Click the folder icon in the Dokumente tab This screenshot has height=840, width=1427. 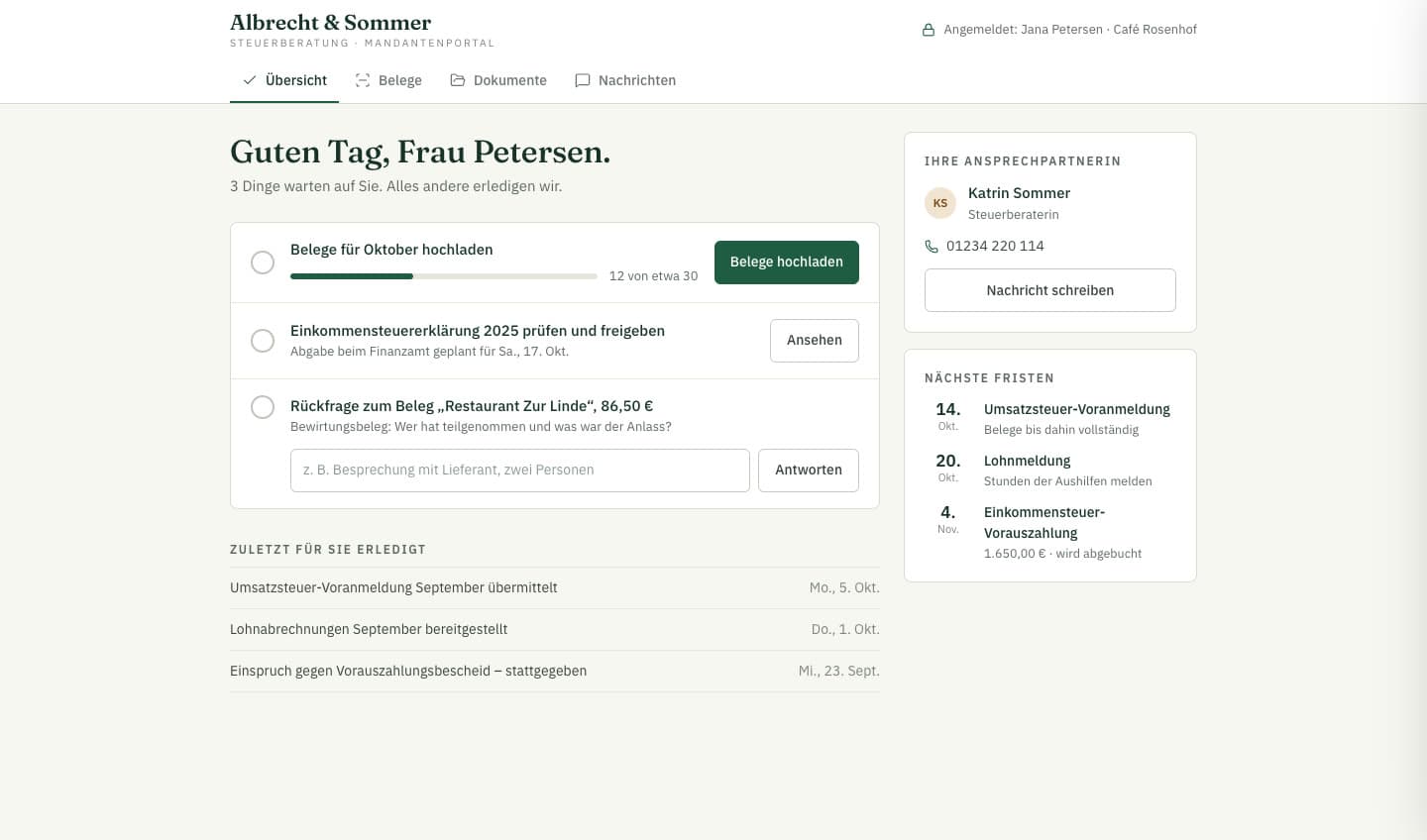(x=458, y=80)
